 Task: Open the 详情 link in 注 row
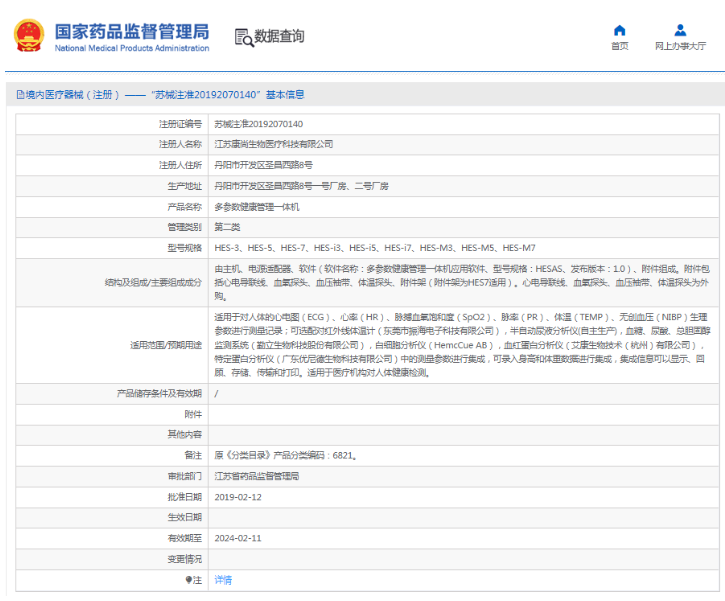[x=223, y=580]
